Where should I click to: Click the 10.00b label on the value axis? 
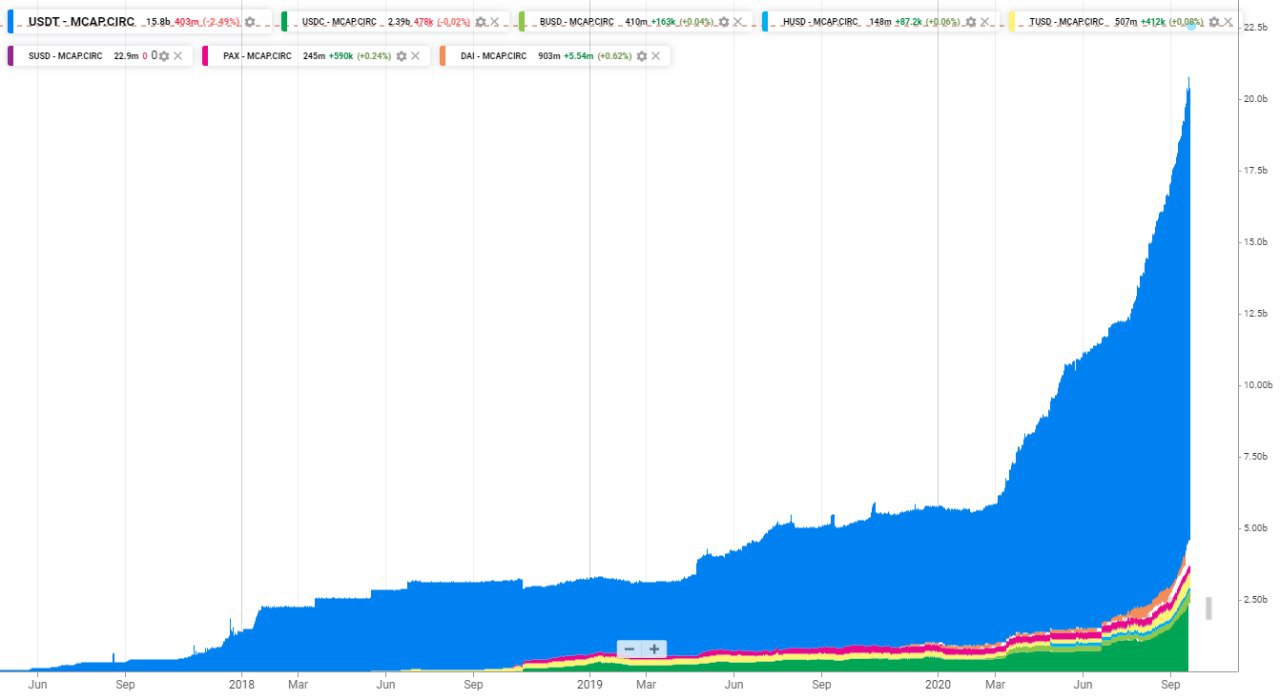(1257, 385)
